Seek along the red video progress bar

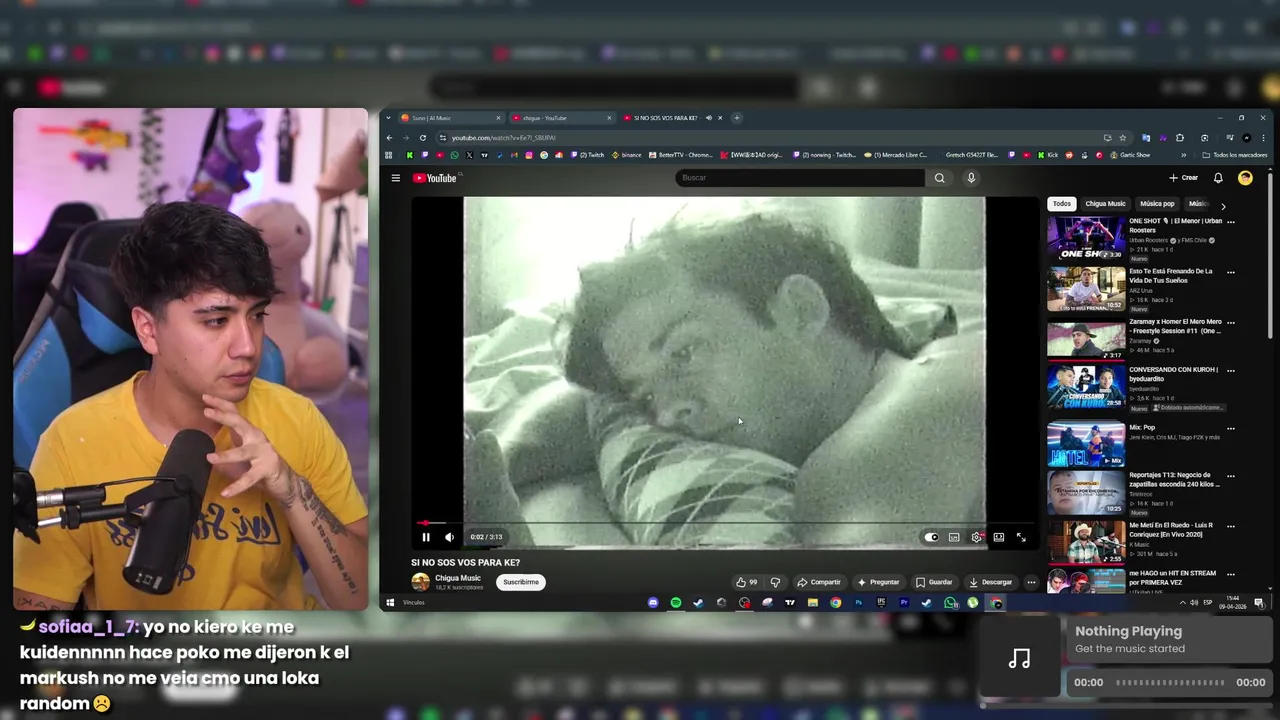[x=724, y=523]
